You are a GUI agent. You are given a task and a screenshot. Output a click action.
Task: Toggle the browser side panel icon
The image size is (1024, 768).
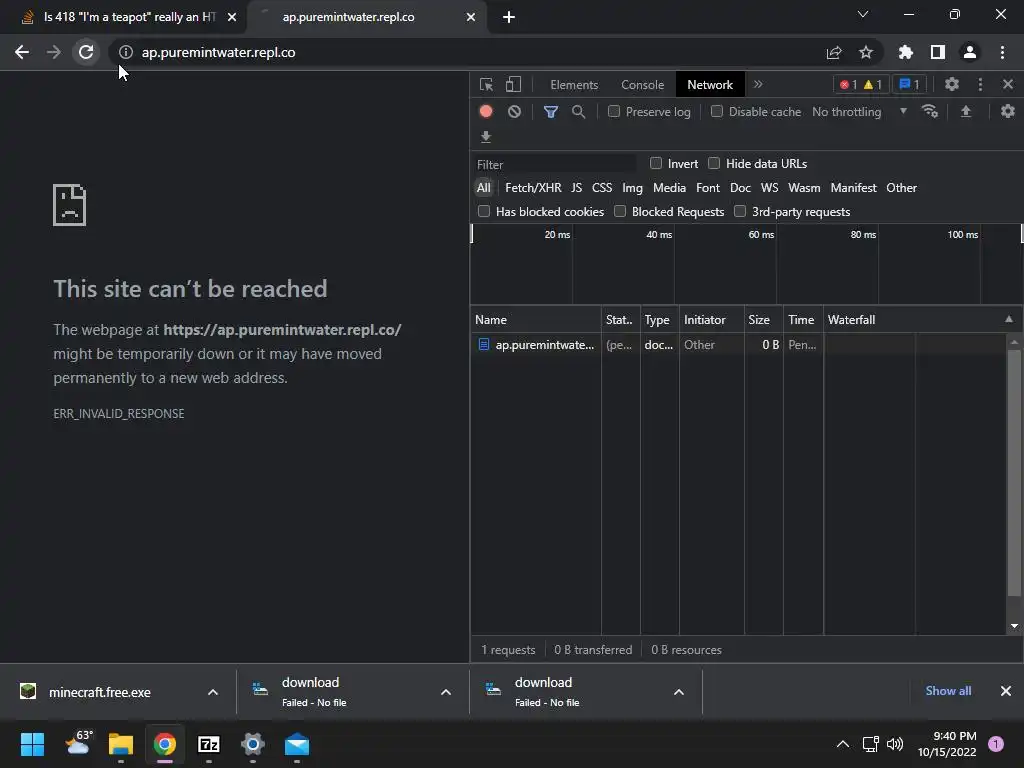point(938,52)
